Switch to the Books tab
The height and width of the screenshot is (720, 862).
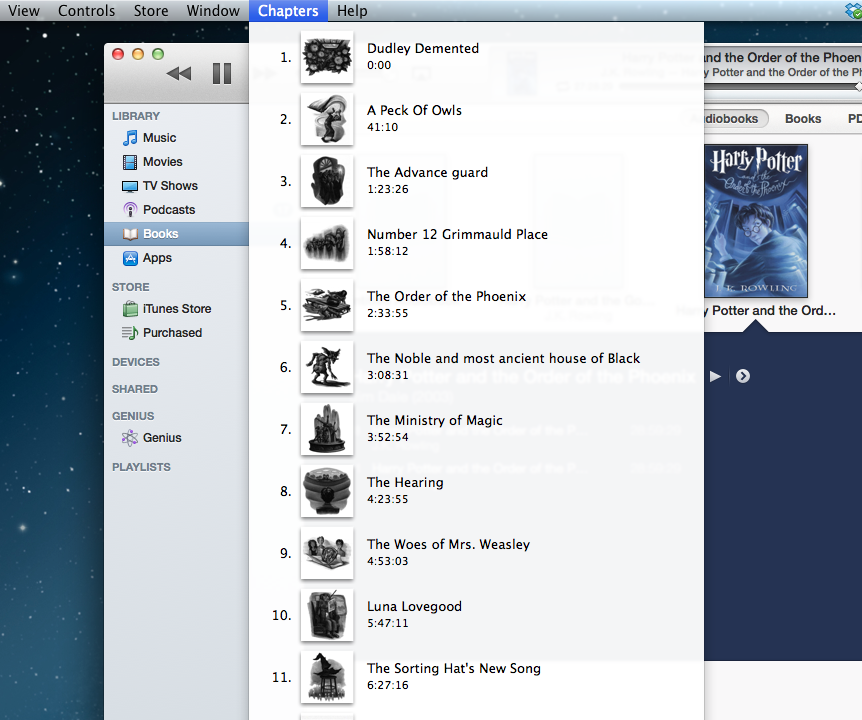click(803, 119)
